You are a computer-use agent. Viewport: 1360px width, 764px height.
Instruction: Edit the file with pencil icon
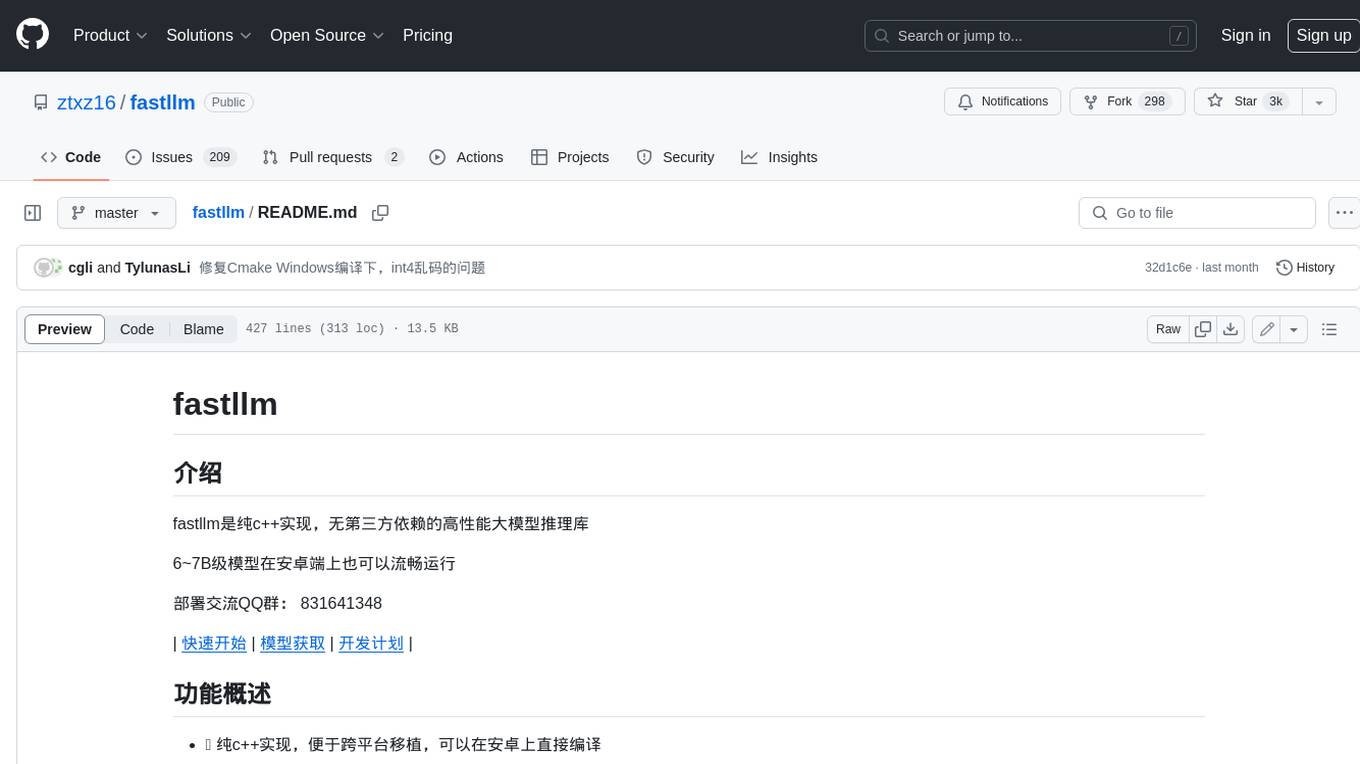1267,329
